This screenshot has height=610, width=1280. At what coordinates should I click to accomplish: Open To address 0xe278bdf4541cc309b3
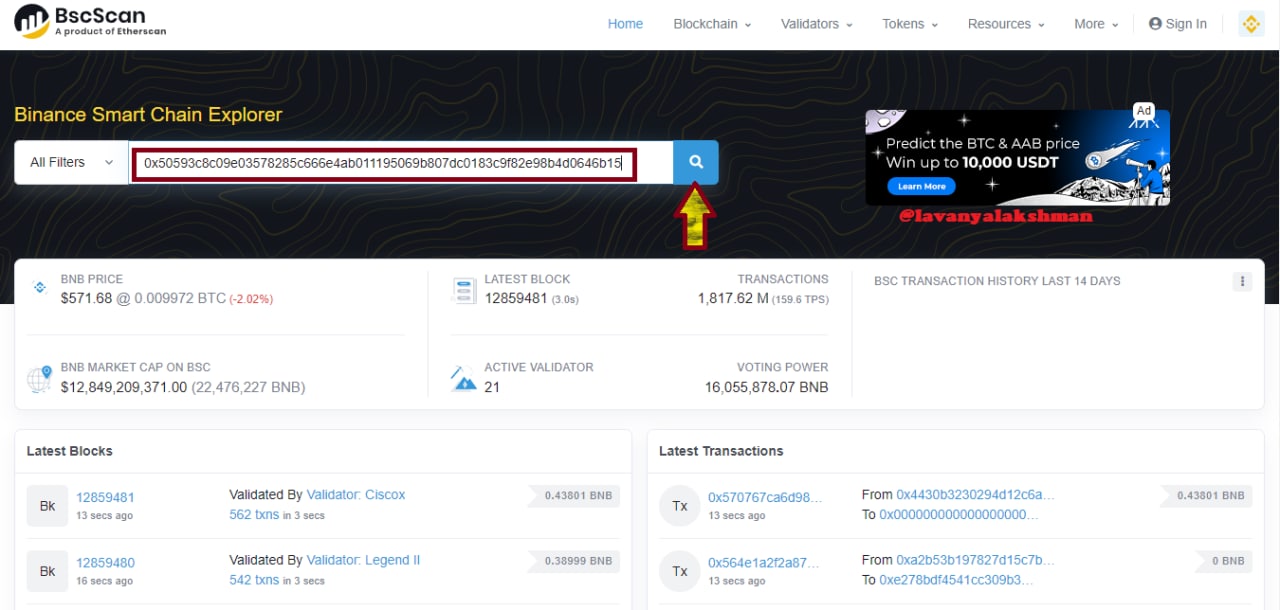point(957,580)
